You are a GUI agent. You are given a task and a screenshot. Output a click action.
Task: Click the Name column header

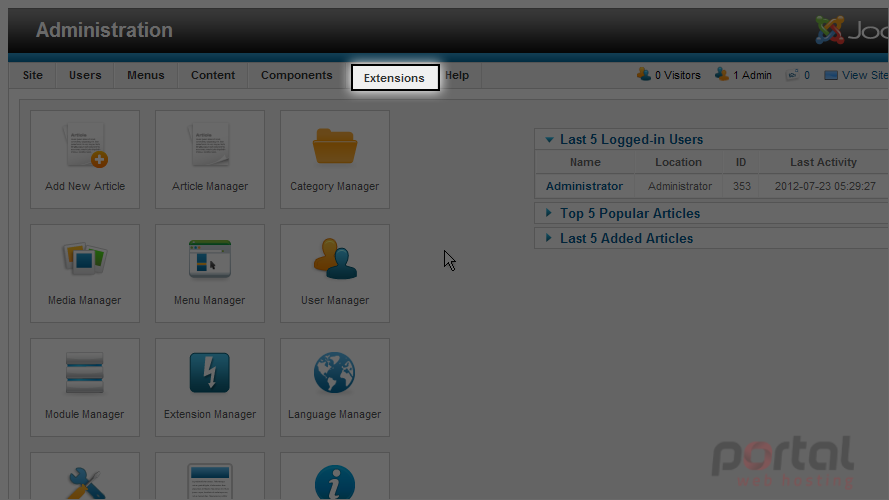click(585, 162)
